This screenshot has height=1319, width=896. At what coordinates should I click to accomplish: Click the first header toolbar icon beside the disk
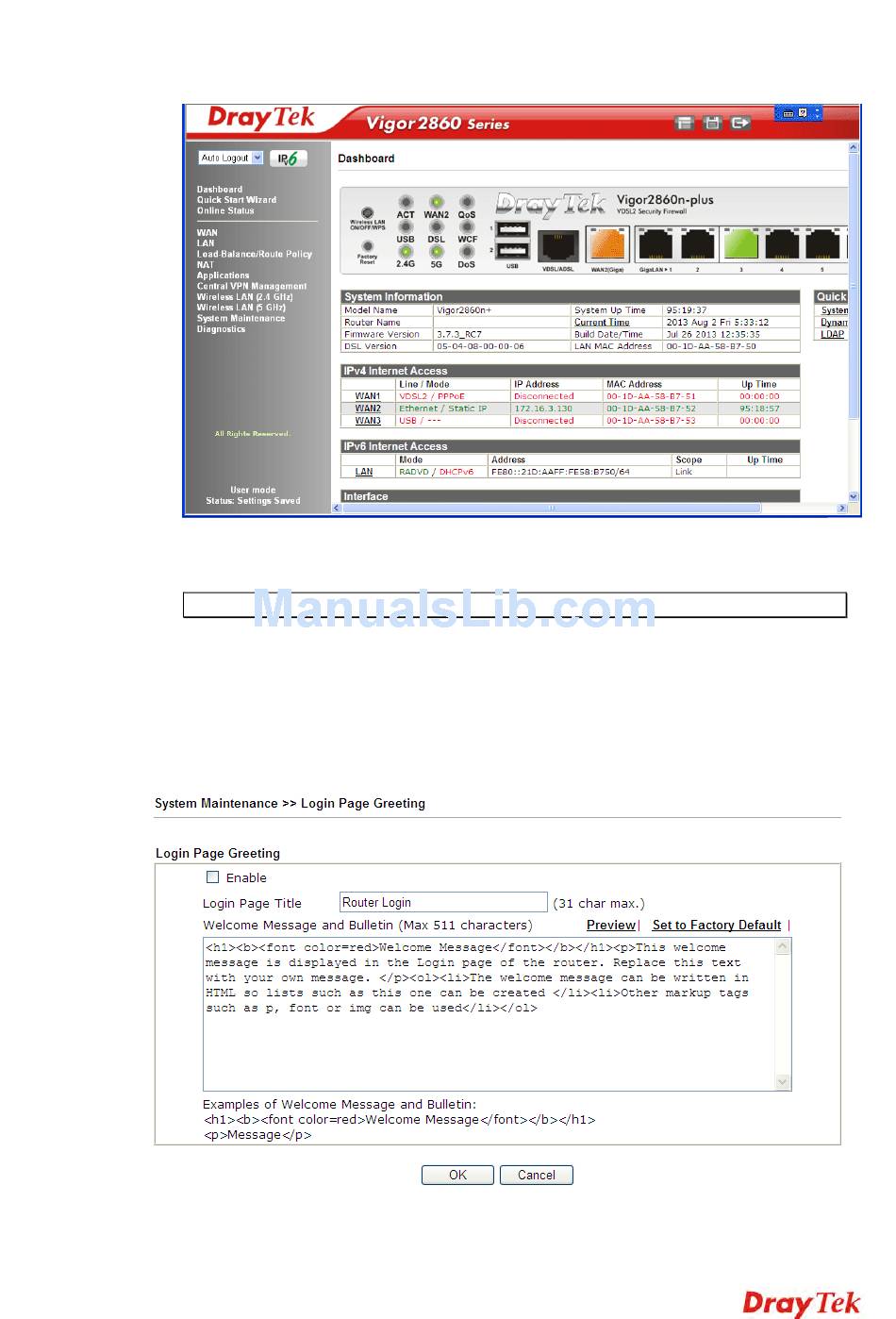coord(685,123)
